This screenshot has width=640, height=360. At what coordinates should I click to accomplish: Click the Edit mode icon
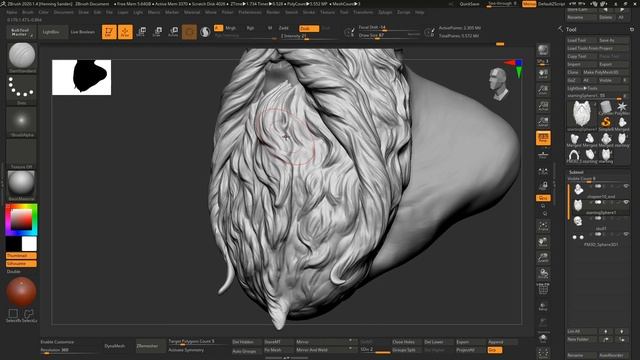click(109, 32)
